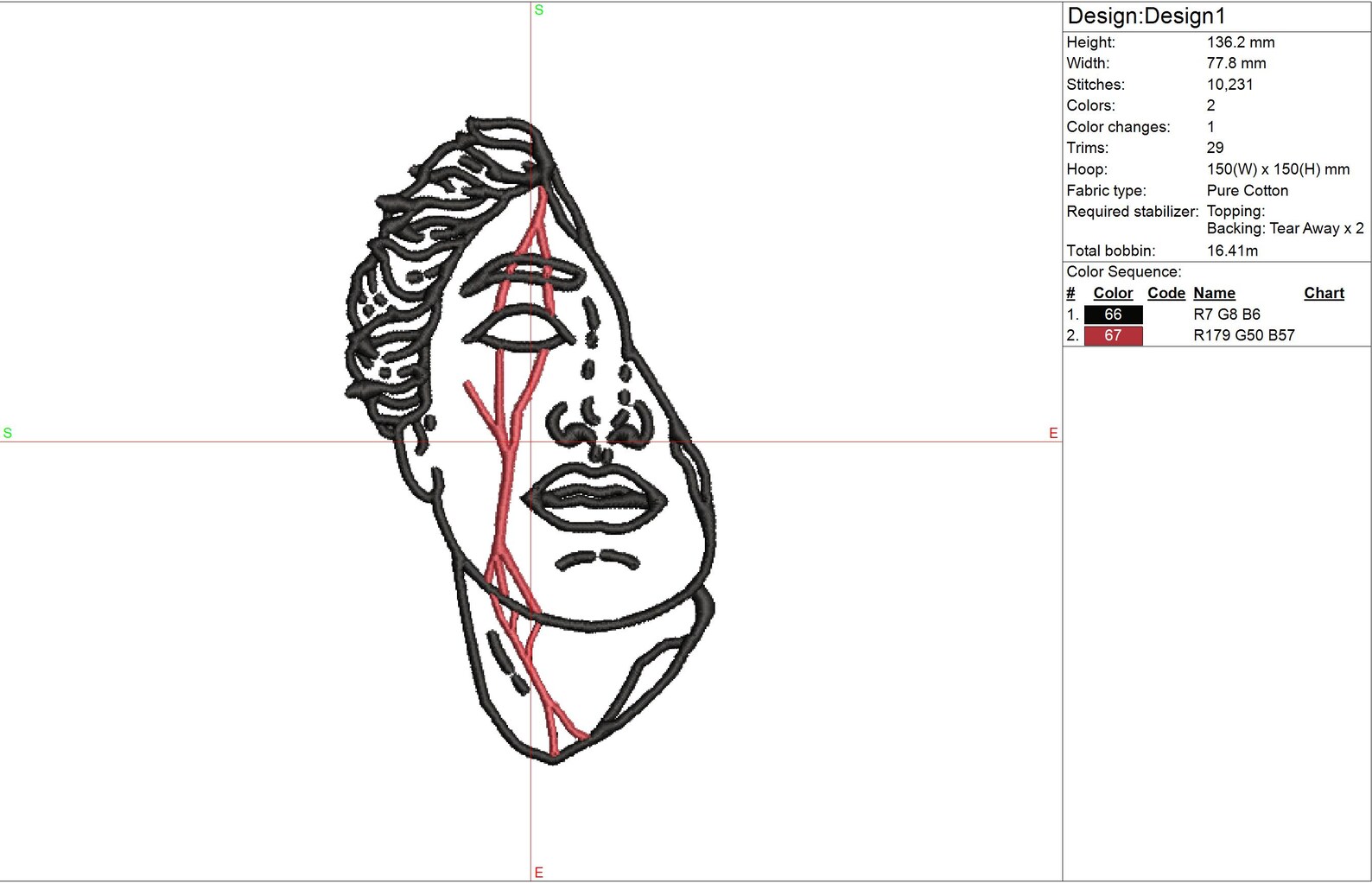Click the Hoop size value
Screen dimensions: 1372x883
[1278, 169]
